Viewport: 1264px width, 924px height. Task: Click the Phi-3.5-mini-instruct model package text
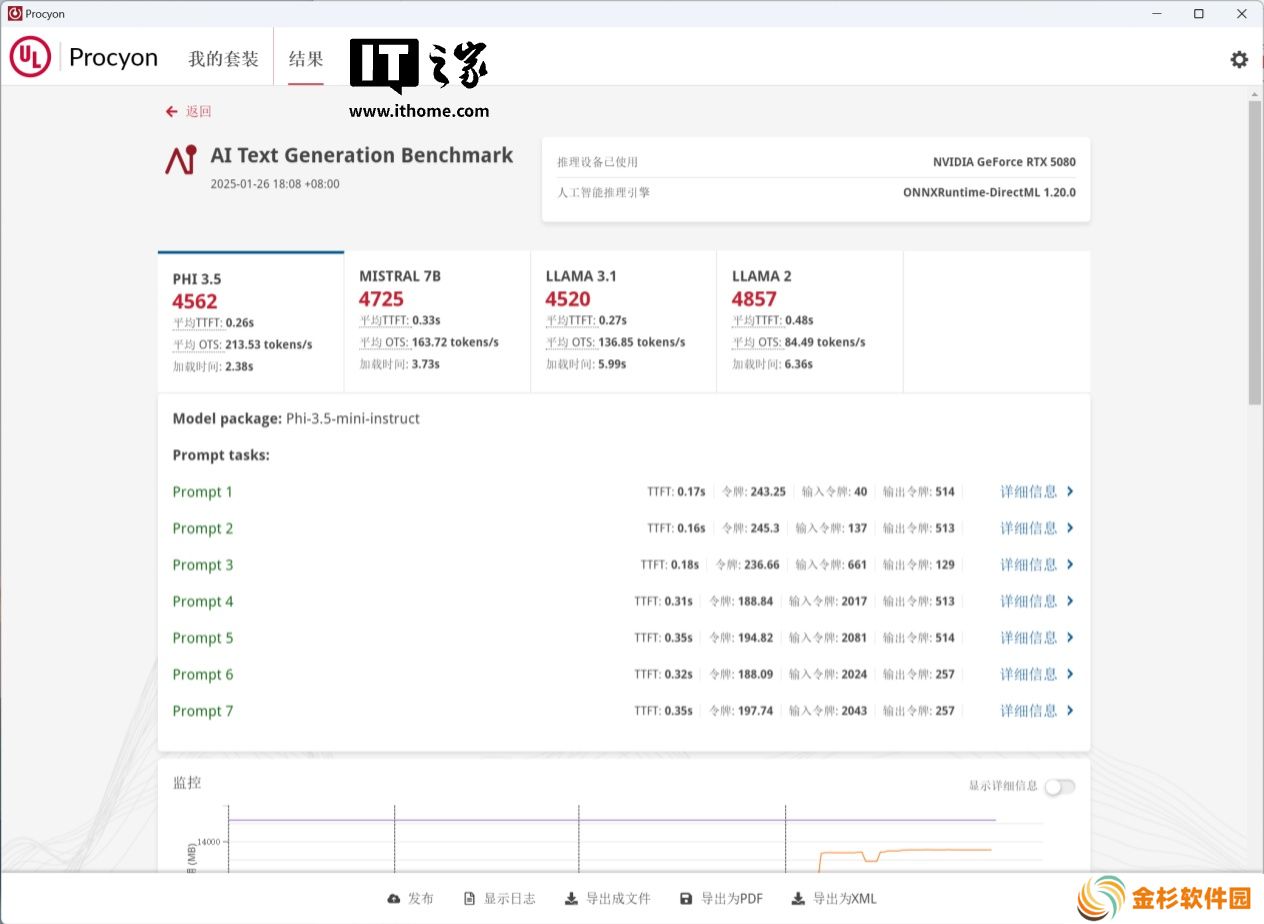pyautogui.click(x=353, y=418)
